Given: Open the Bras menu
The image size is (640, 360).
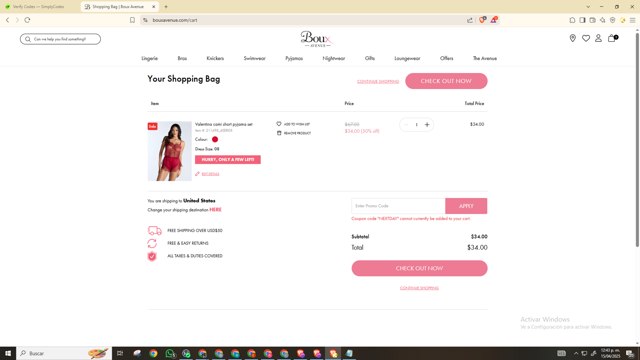Looking at the screenshot, I should (x=182, y=58).
